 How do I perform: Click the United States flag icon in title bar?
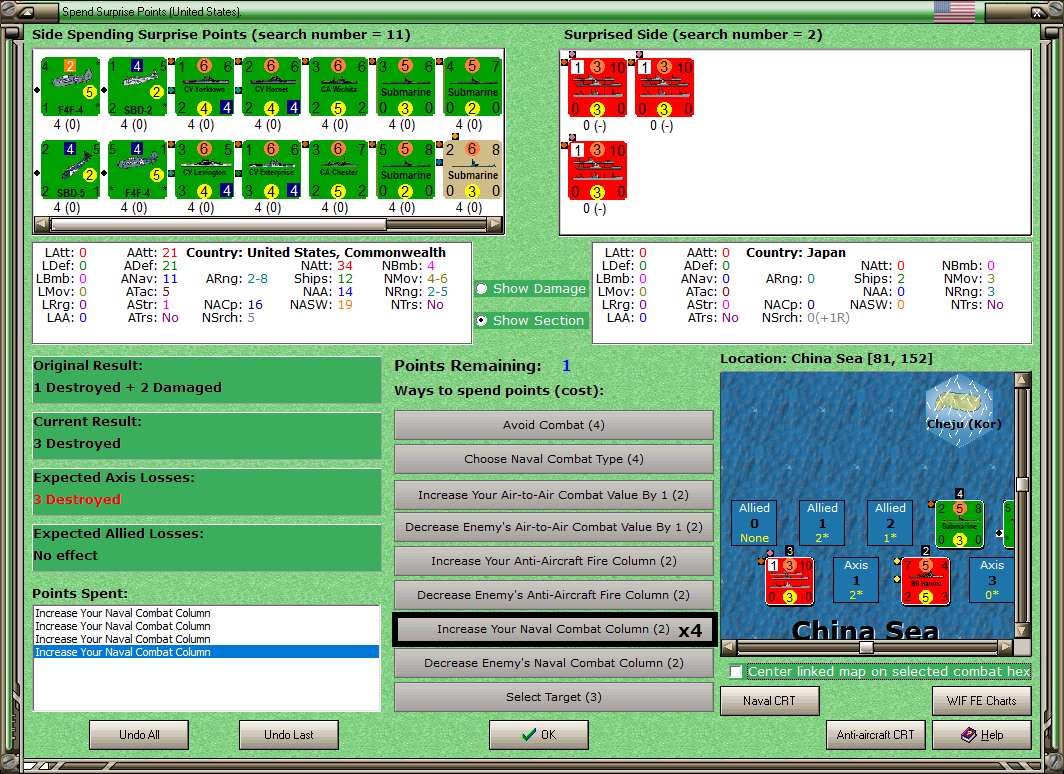pyautogui.click(x=954, y=12)
